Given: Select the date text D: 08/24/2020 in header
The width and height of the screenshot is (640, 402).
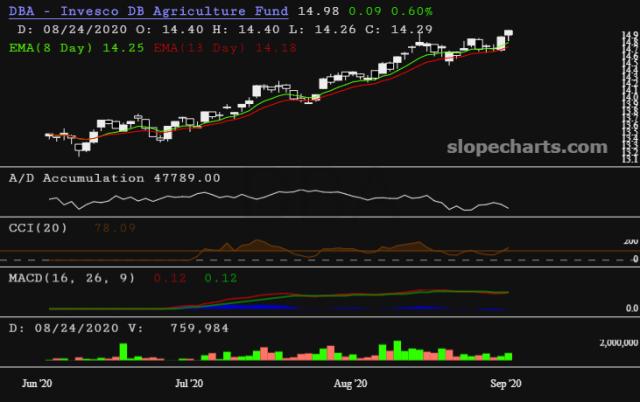Looking at the screenshot, I should pos(72,29).
